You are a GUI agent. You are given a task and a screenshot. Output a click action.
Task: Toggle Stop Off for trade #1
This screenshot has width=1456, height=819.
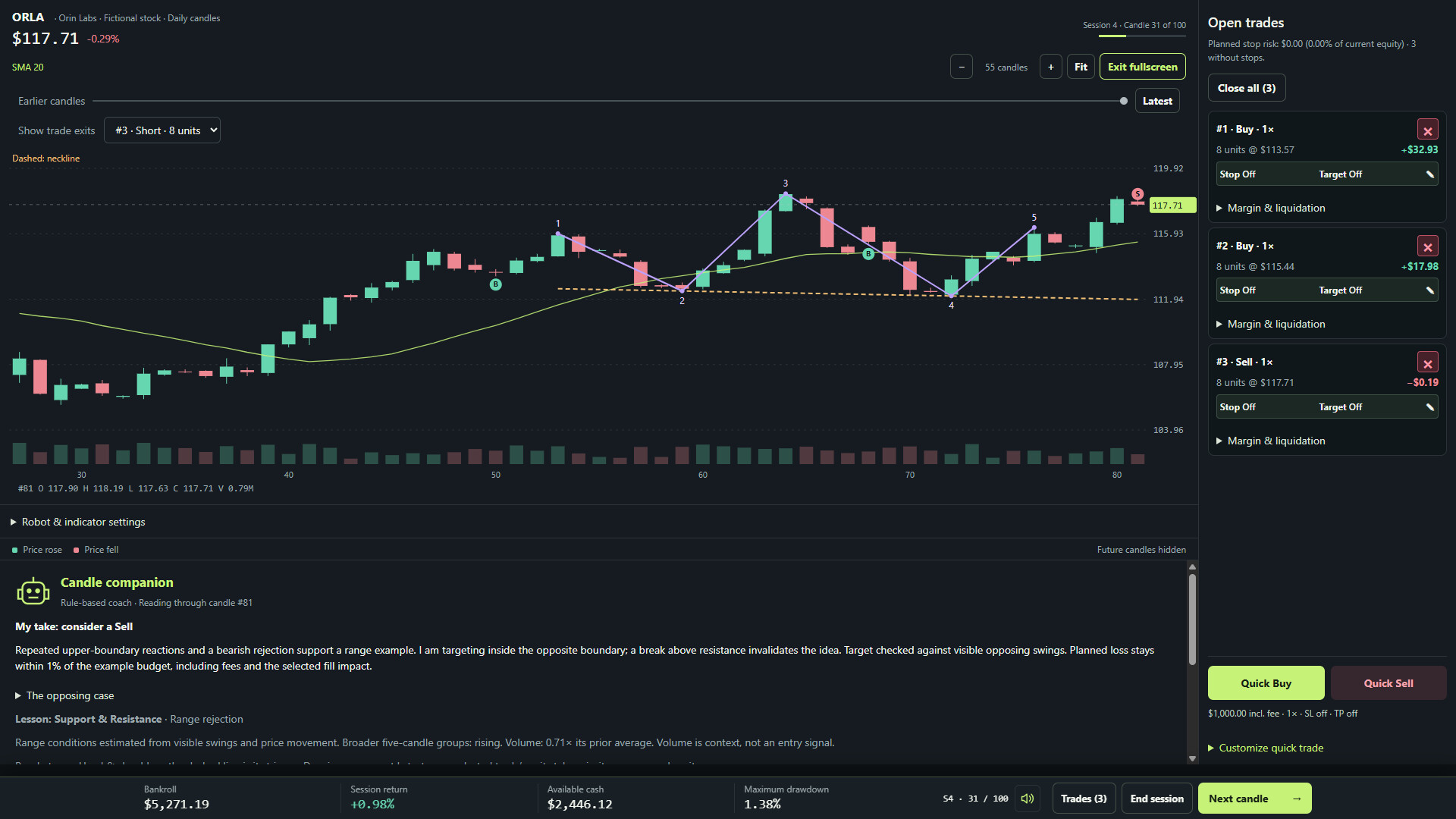(x=1238, y=174)
